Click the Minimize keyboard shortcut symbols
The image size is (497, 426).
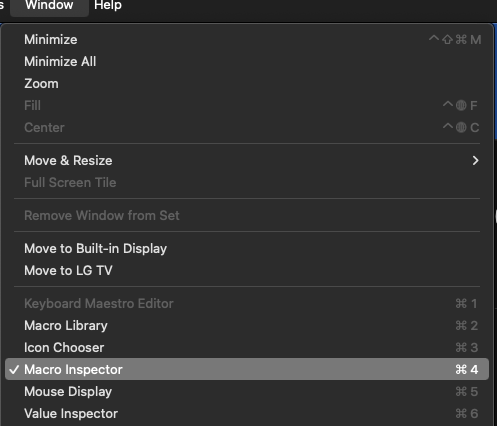[455, 40]
